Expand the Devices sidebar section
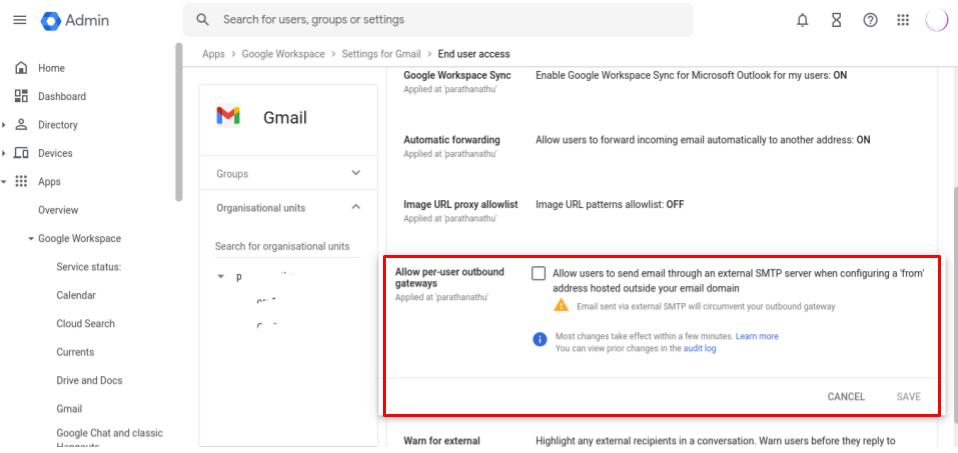This screenshot has height=453, width=958. pos(4,153)
